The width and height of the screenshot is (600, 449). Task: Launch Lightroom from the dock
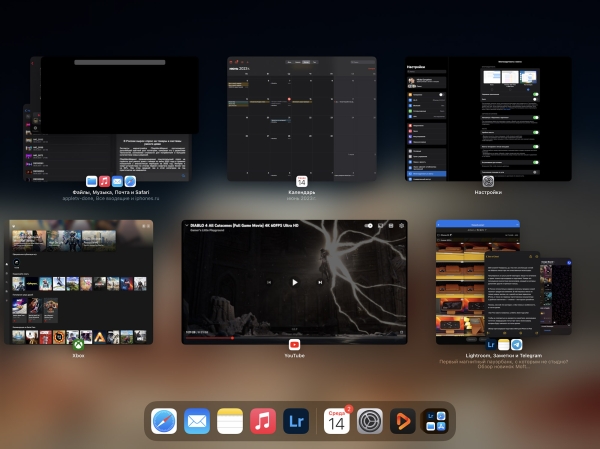click(296, 422)
